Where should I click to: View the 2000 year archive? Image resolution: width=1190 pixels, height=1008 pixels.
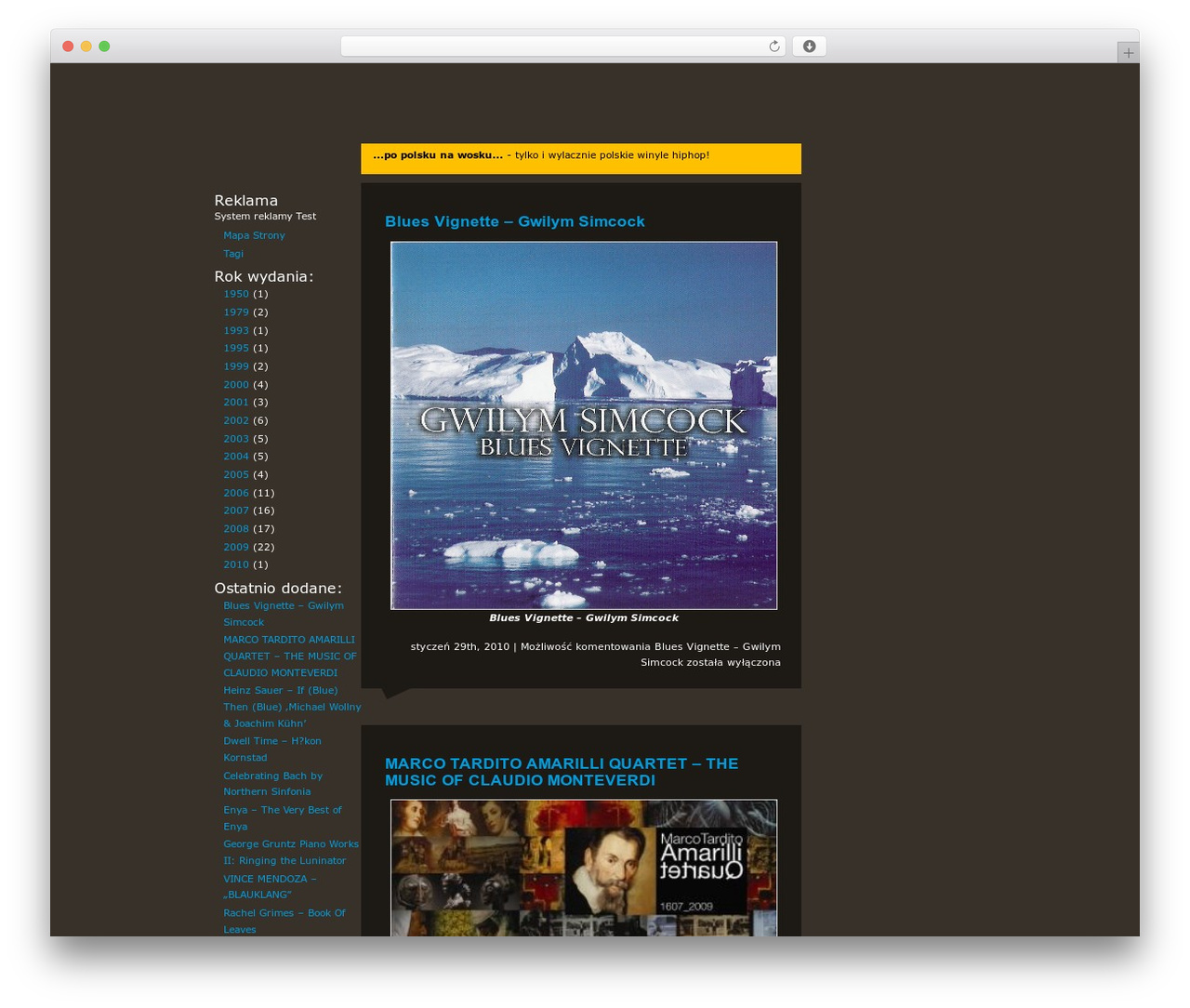tap(236, 384)
